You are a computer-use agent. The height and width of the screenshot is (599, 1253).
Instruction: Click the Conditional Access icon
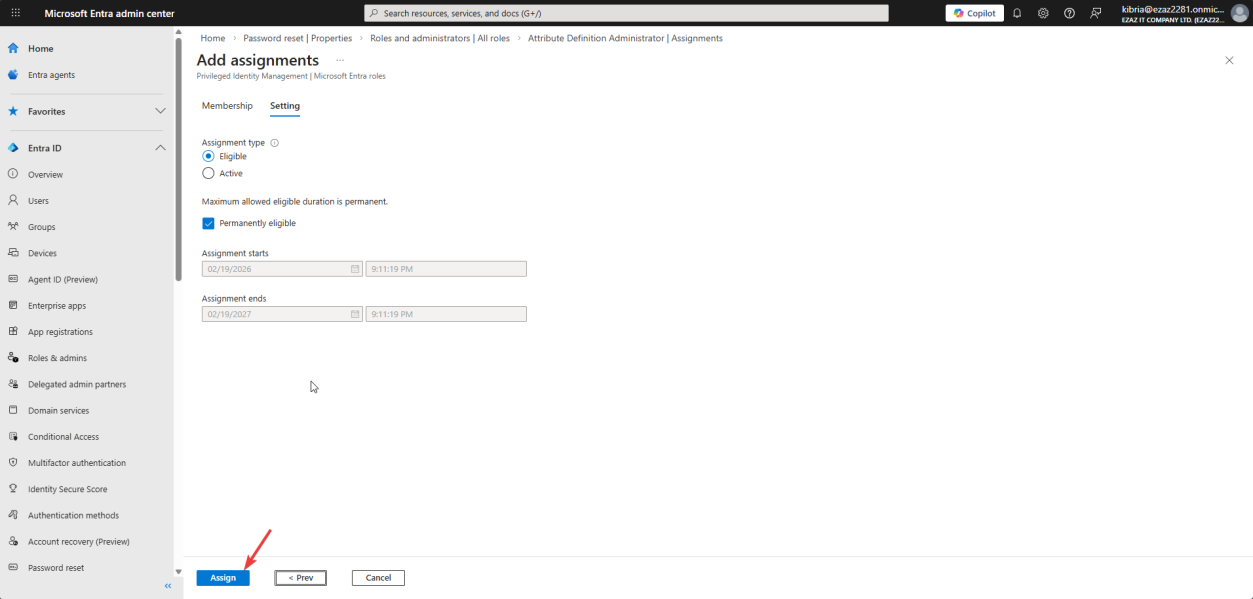pyautogui.click(x=13, y=437)
